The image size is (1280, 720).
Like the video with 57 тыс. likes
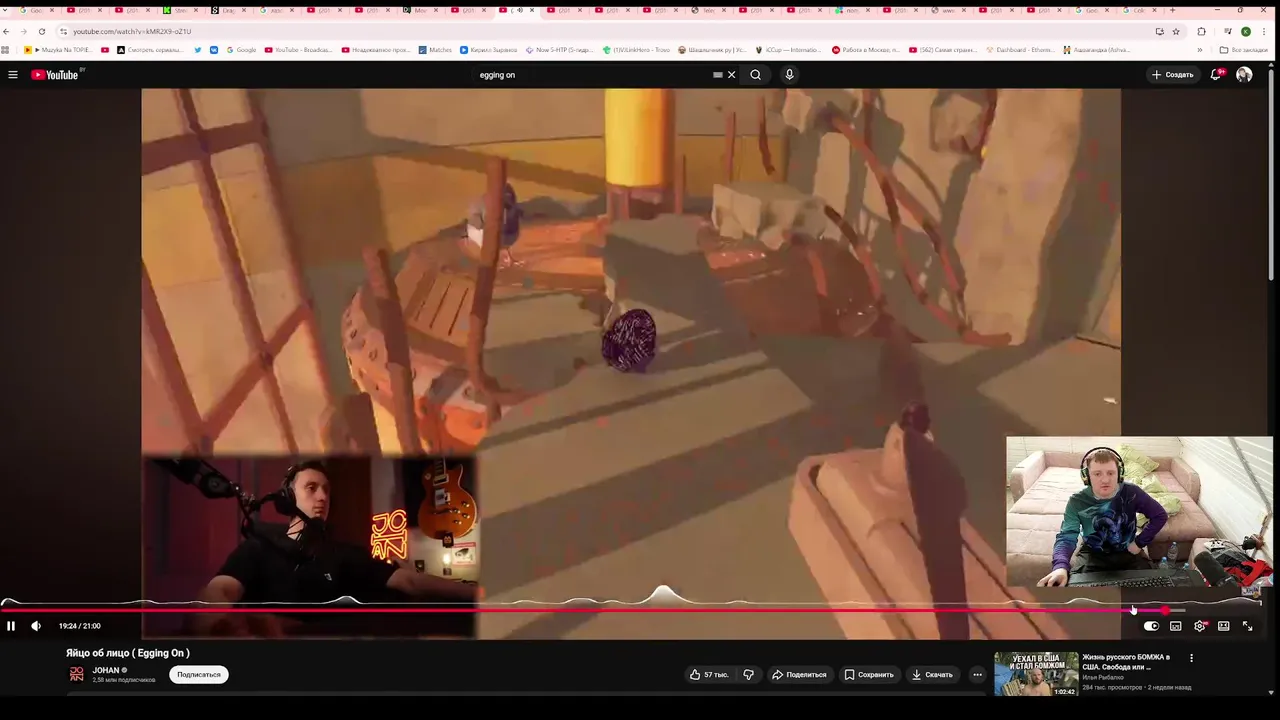click(709, 675)
